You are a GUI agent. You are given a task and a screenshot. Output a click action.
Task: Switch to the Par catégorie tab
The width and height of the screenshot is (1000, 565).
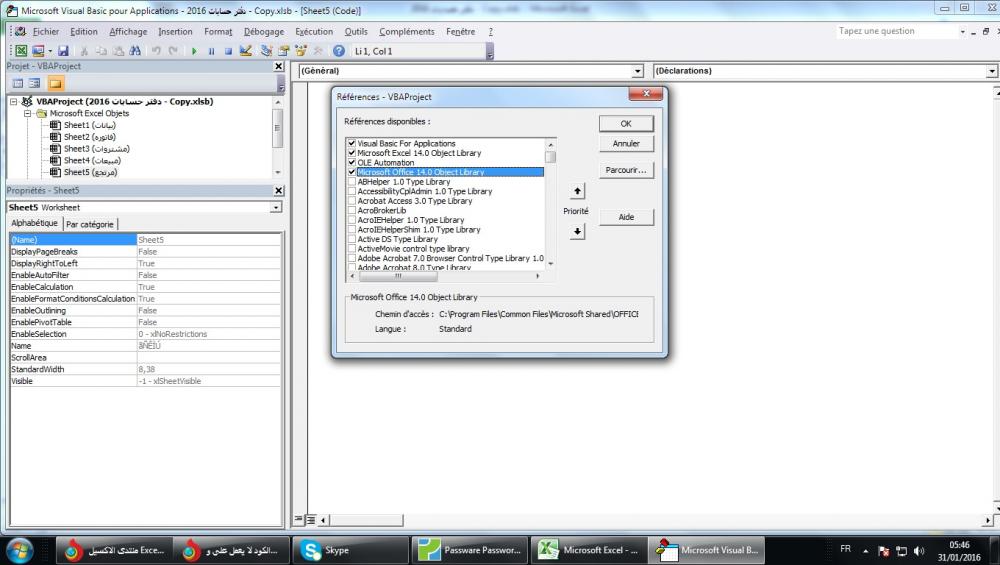[x=90, y=224]
